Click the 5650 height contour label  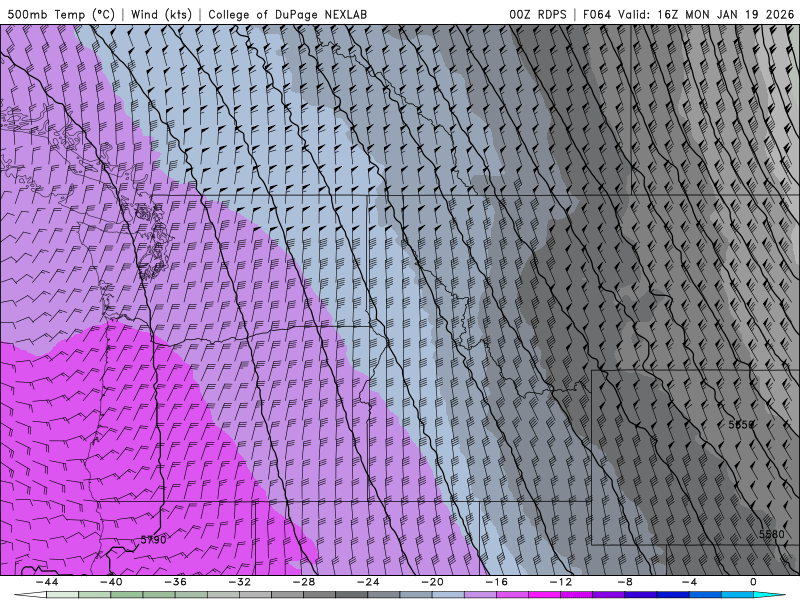(x=741, y=424)
